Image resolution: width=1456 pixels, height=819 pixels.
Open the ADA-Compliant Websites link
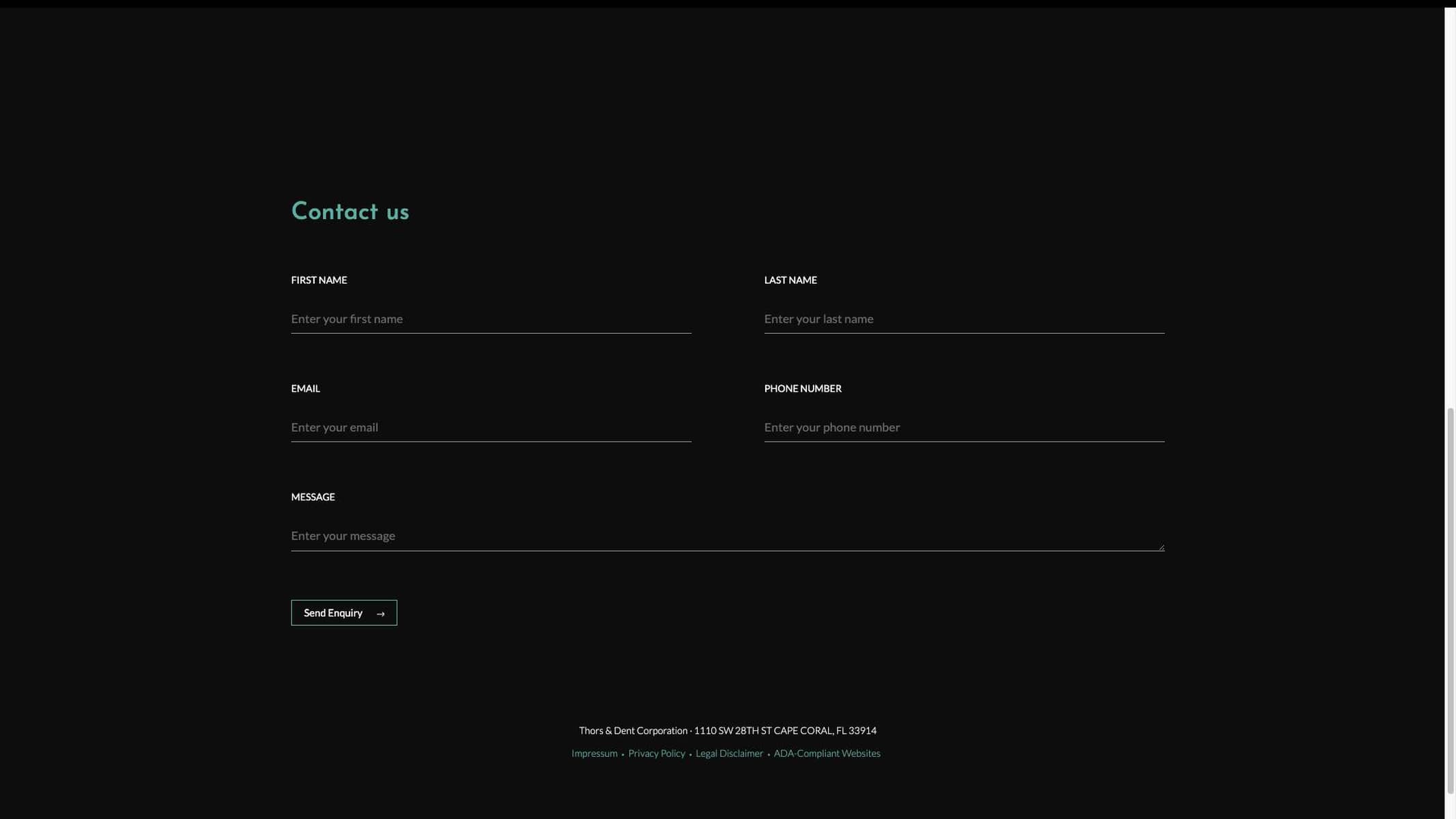pos(827,753)
